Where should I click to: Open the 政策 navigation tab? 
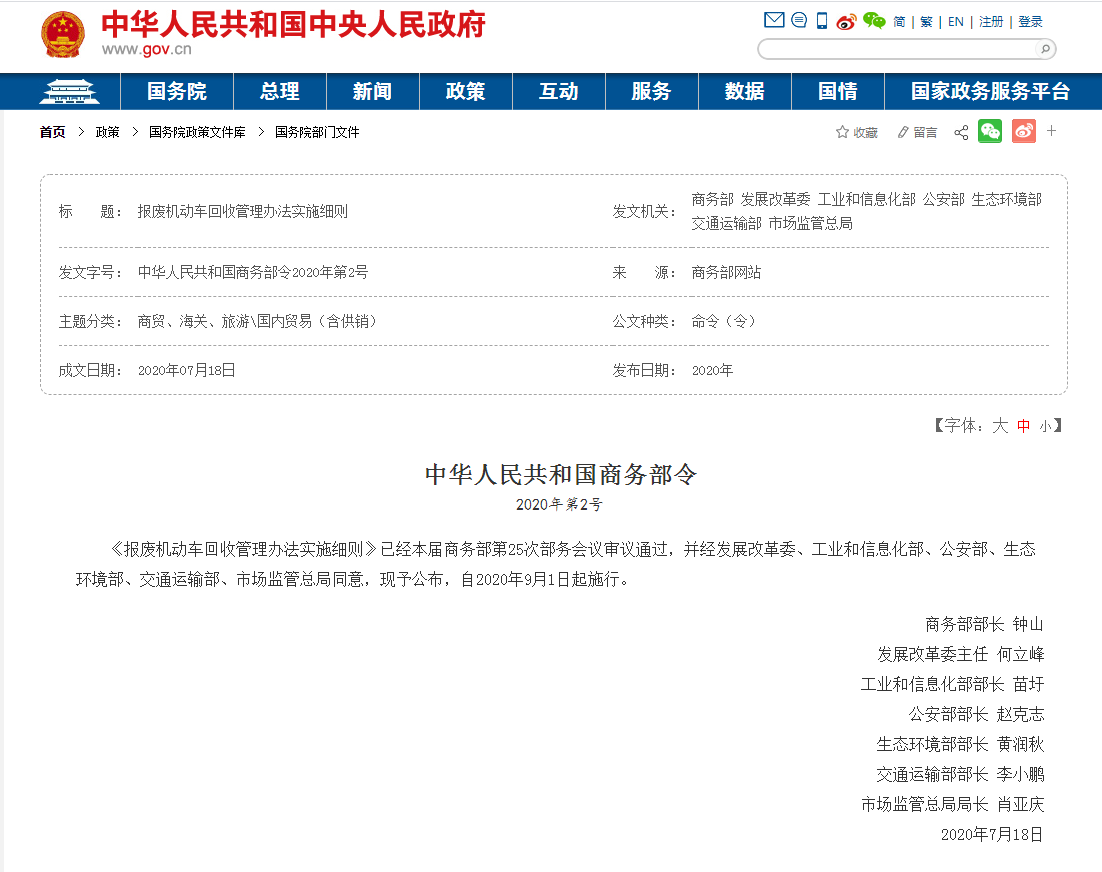(x=465, y=91)
